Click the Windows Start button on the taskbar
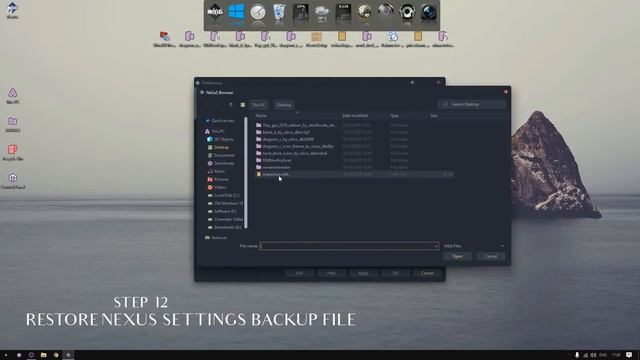Screen dimensions: 640x360 6,355
